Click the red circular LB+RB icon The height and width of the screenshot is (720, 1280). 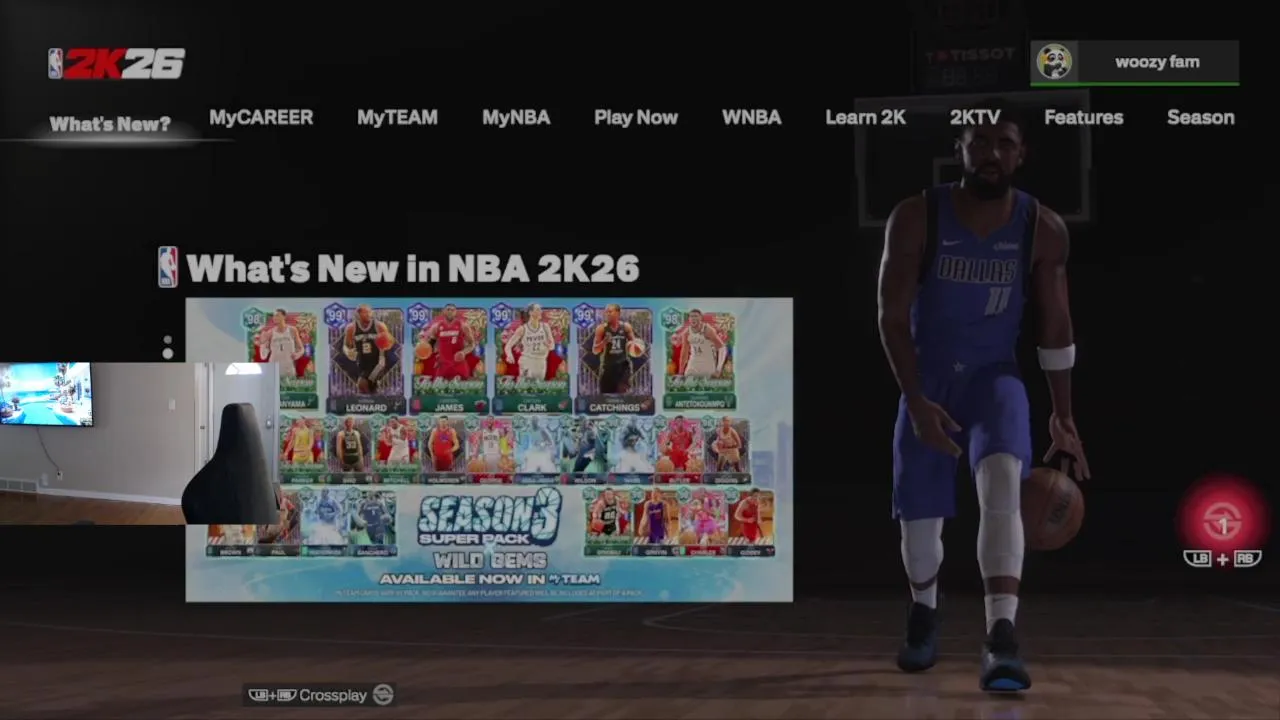1222,519
